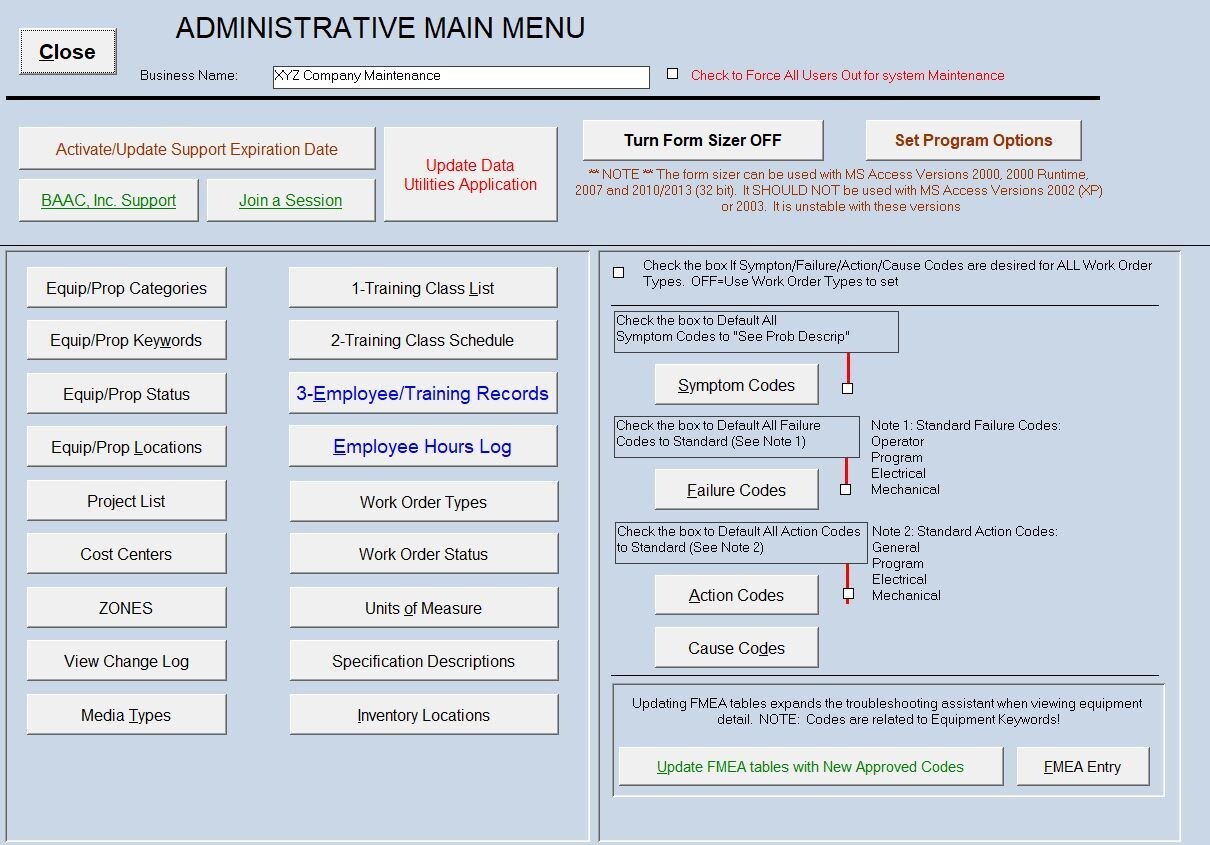The width and height of the screenshot is (1210, 845).
Task: Open the ZONES list
Action: point(126,607)
